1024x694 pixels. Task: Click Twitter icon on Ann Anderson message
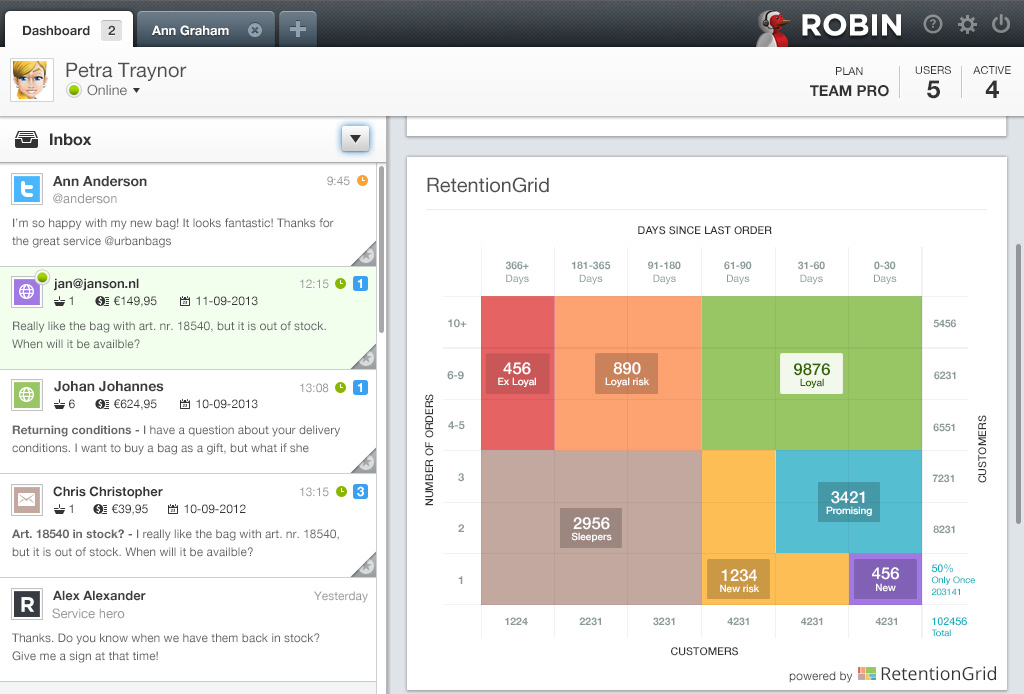tap(27, 189)
